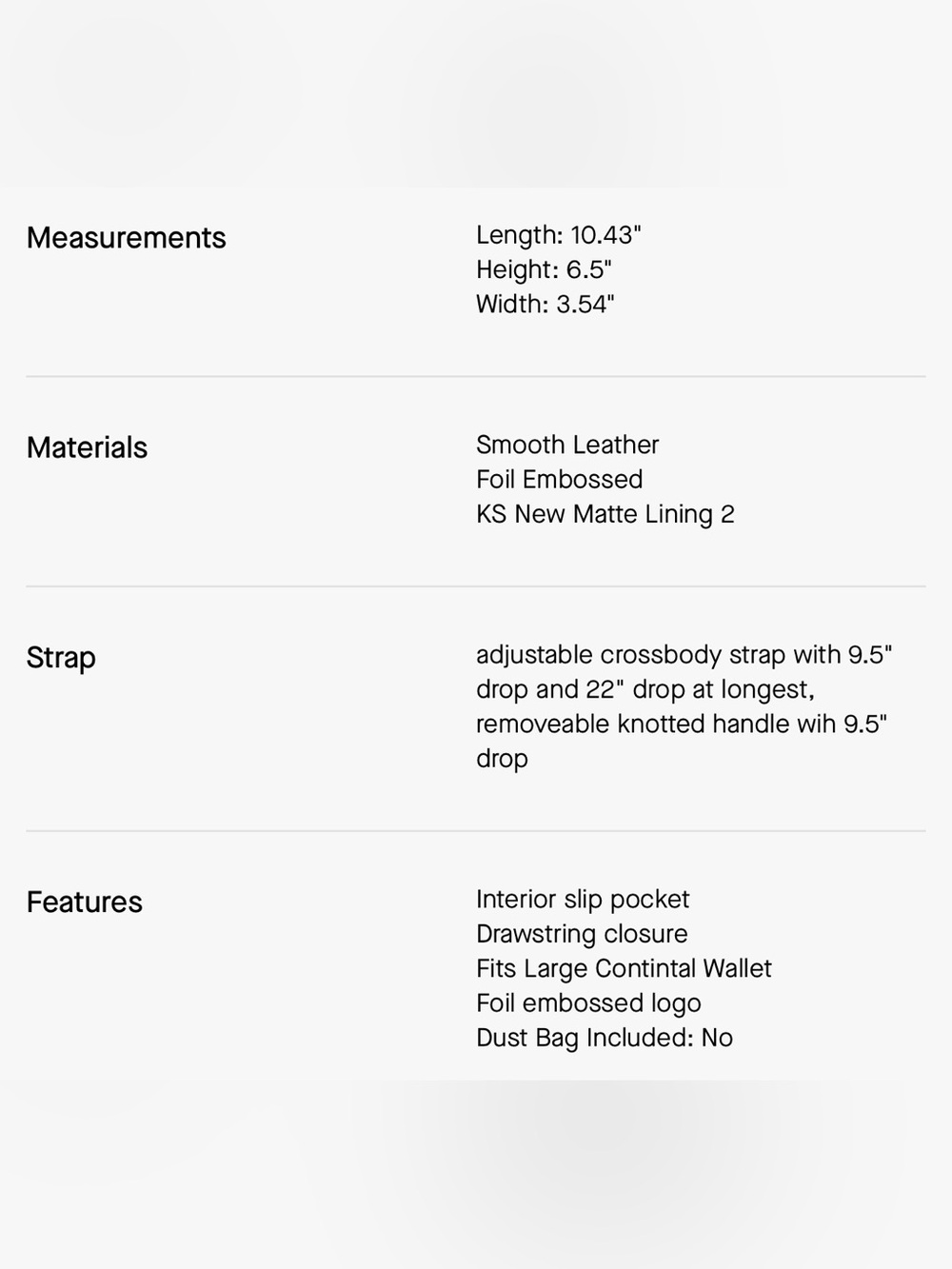Select the Measurements section heading
Screen dimensions: 952x1269
126,237
